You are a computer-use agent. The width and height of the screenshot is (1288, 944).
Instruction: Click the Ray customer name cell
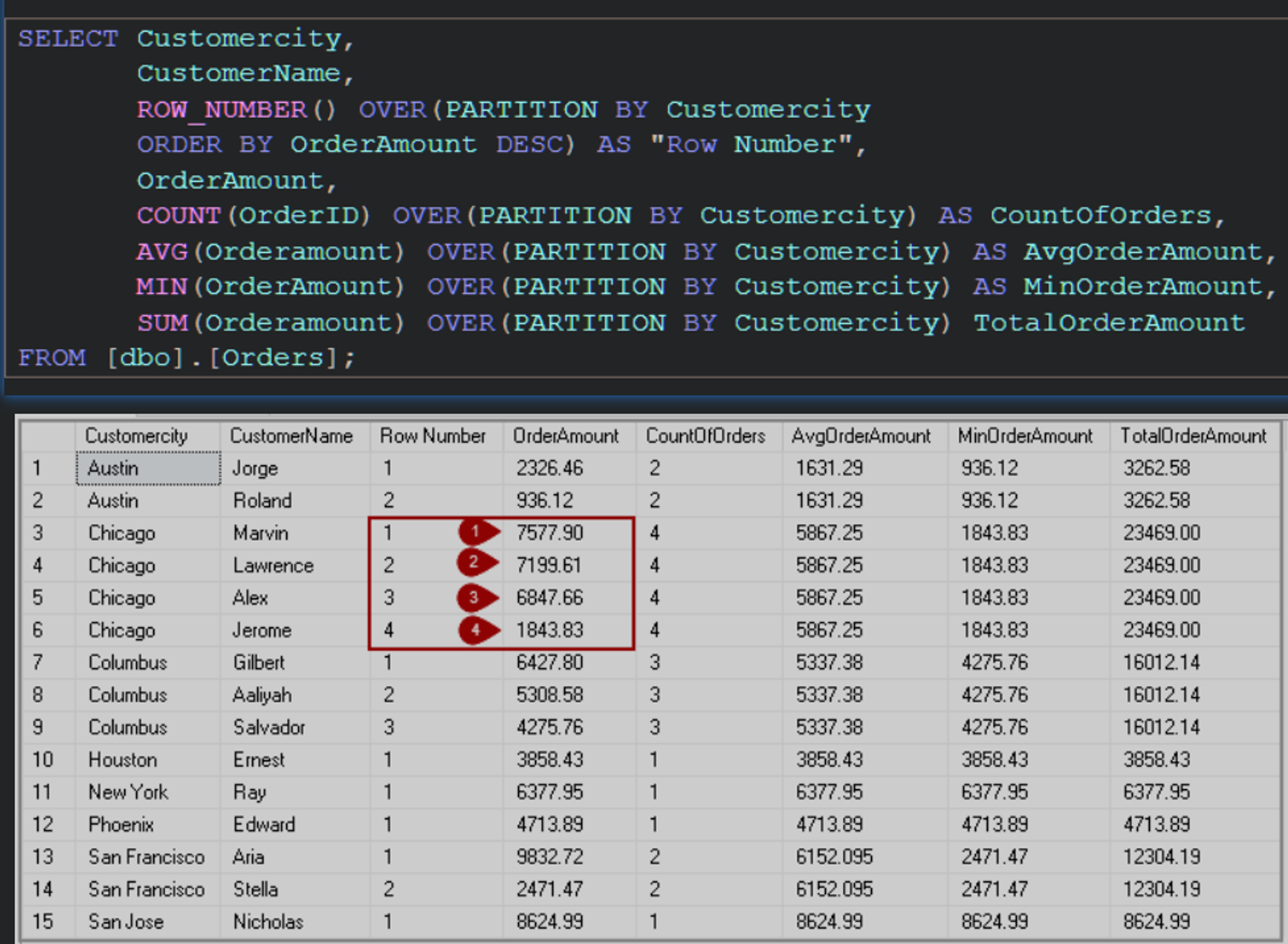pyautogui.click(x=295, y=792)
